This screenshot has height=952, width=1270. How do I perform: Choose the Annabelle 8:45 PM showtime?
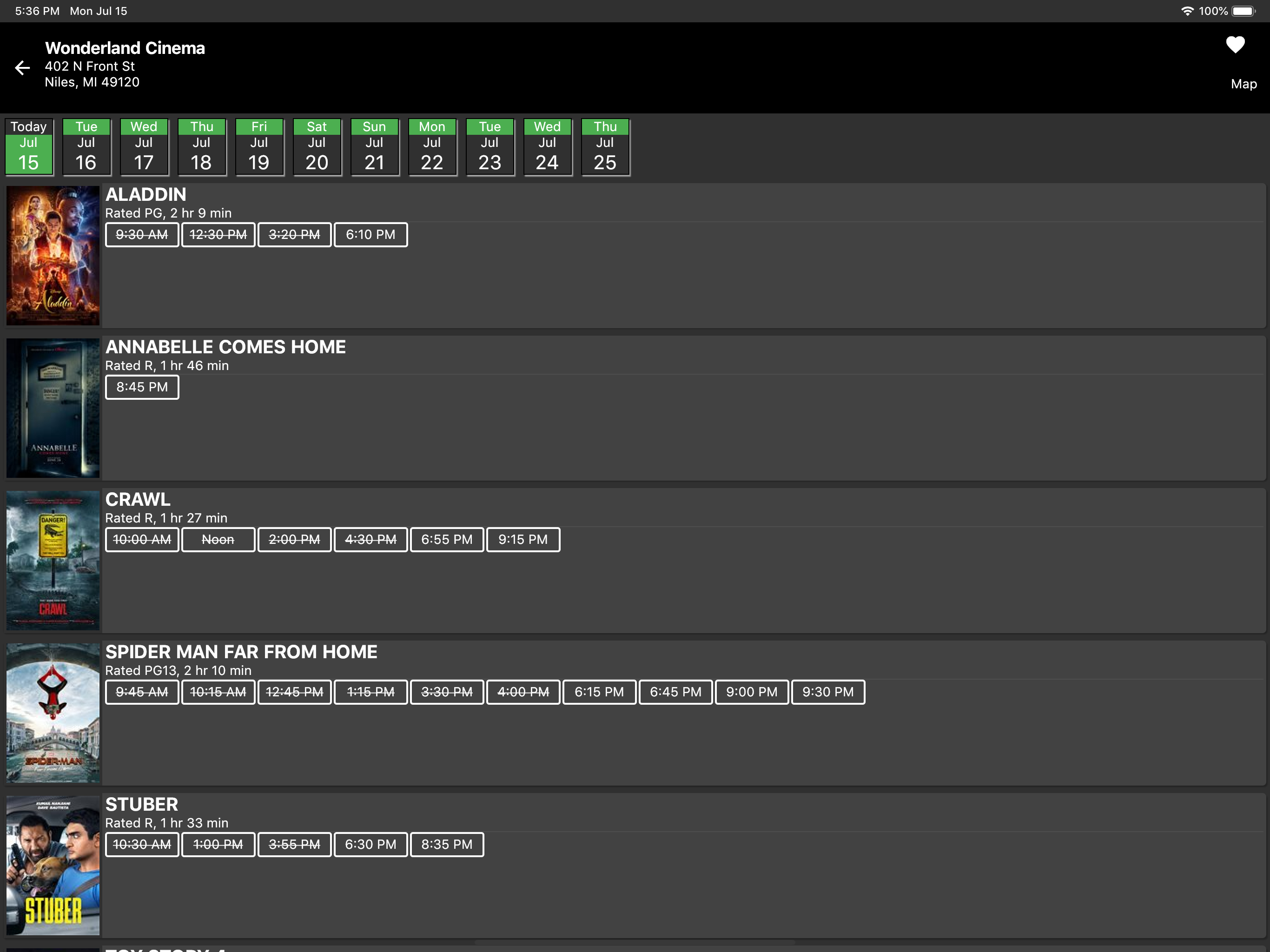[142, 387]
